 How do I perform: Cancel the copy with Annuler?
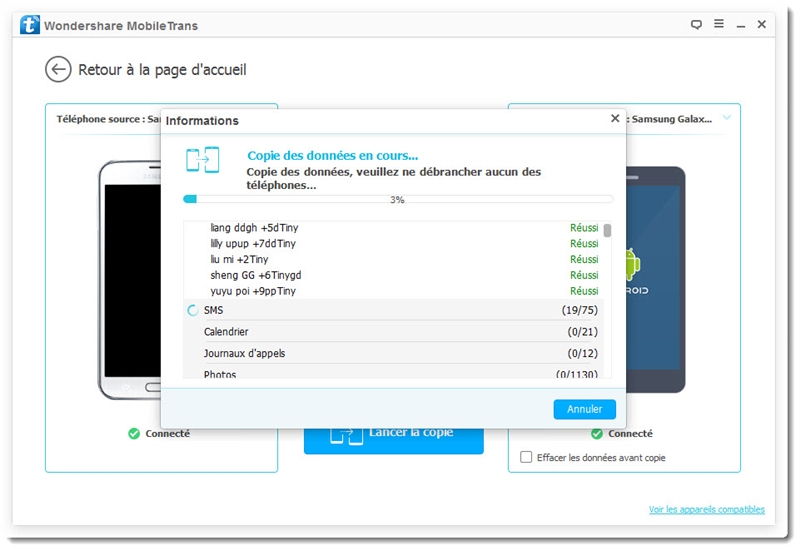pos(585,409)
